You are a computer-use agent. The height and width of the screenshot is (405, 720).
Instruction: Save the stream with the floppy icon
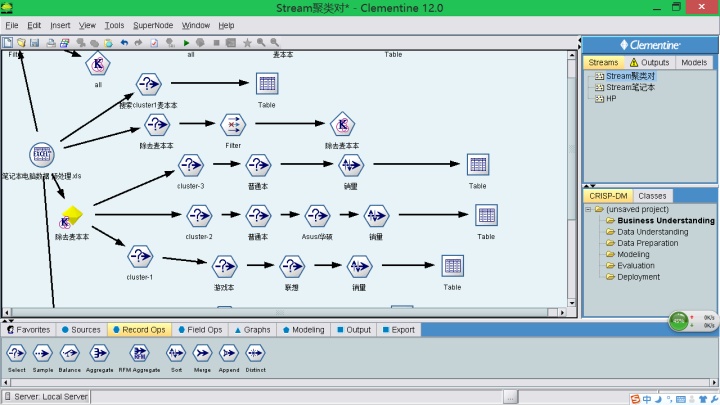pos(34,43)
